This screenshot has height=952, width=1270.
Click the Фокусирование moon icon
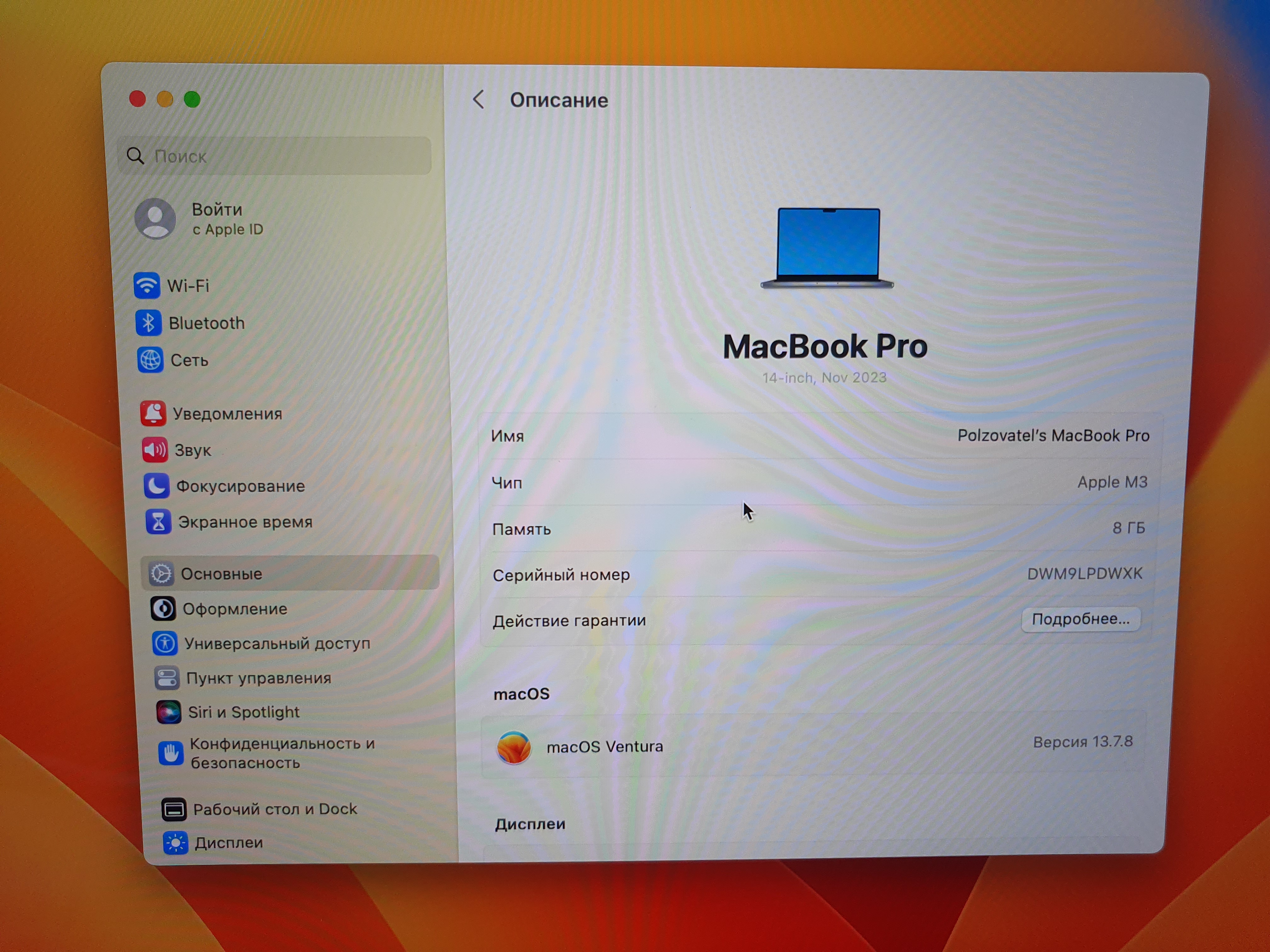pyautogui.click(x=156, y=486)
